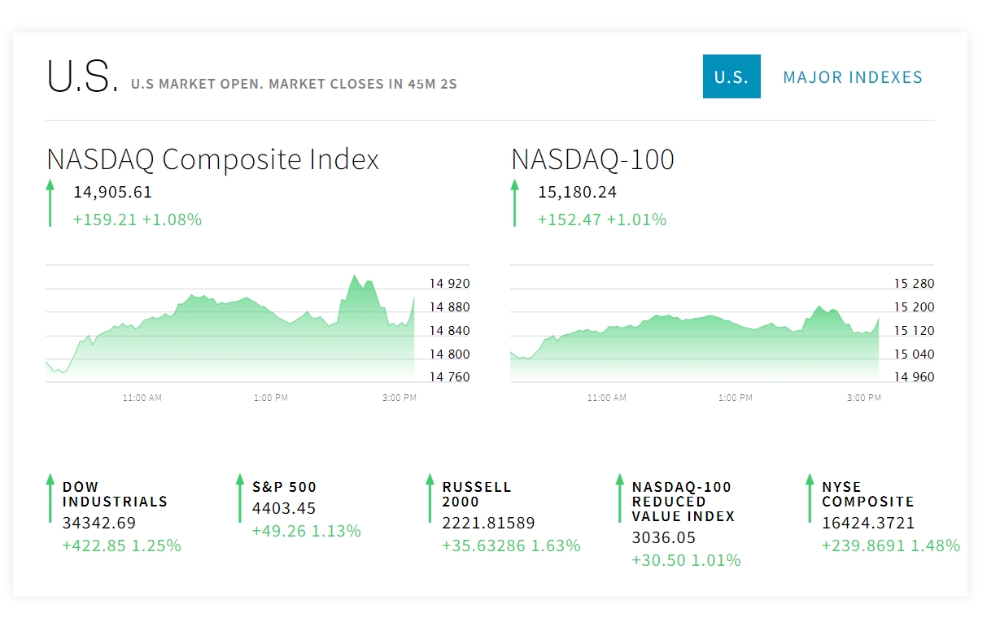Click the large U.S. section title
The height and width of the screenshot is (639, 1000).
[82, 77]
